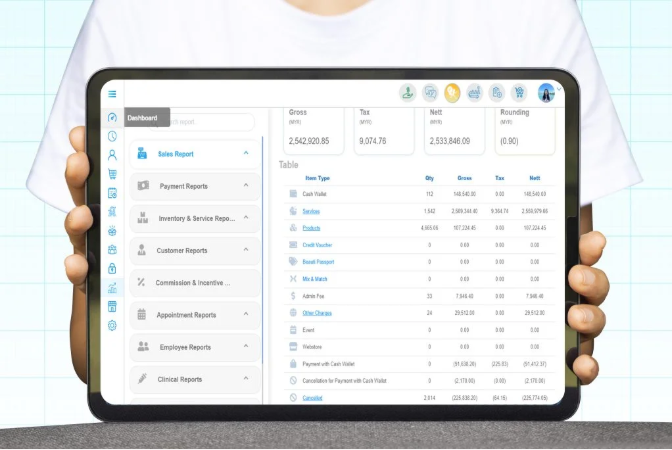
Task: Collapse the Sales Report section
Action: coord(245,154)
